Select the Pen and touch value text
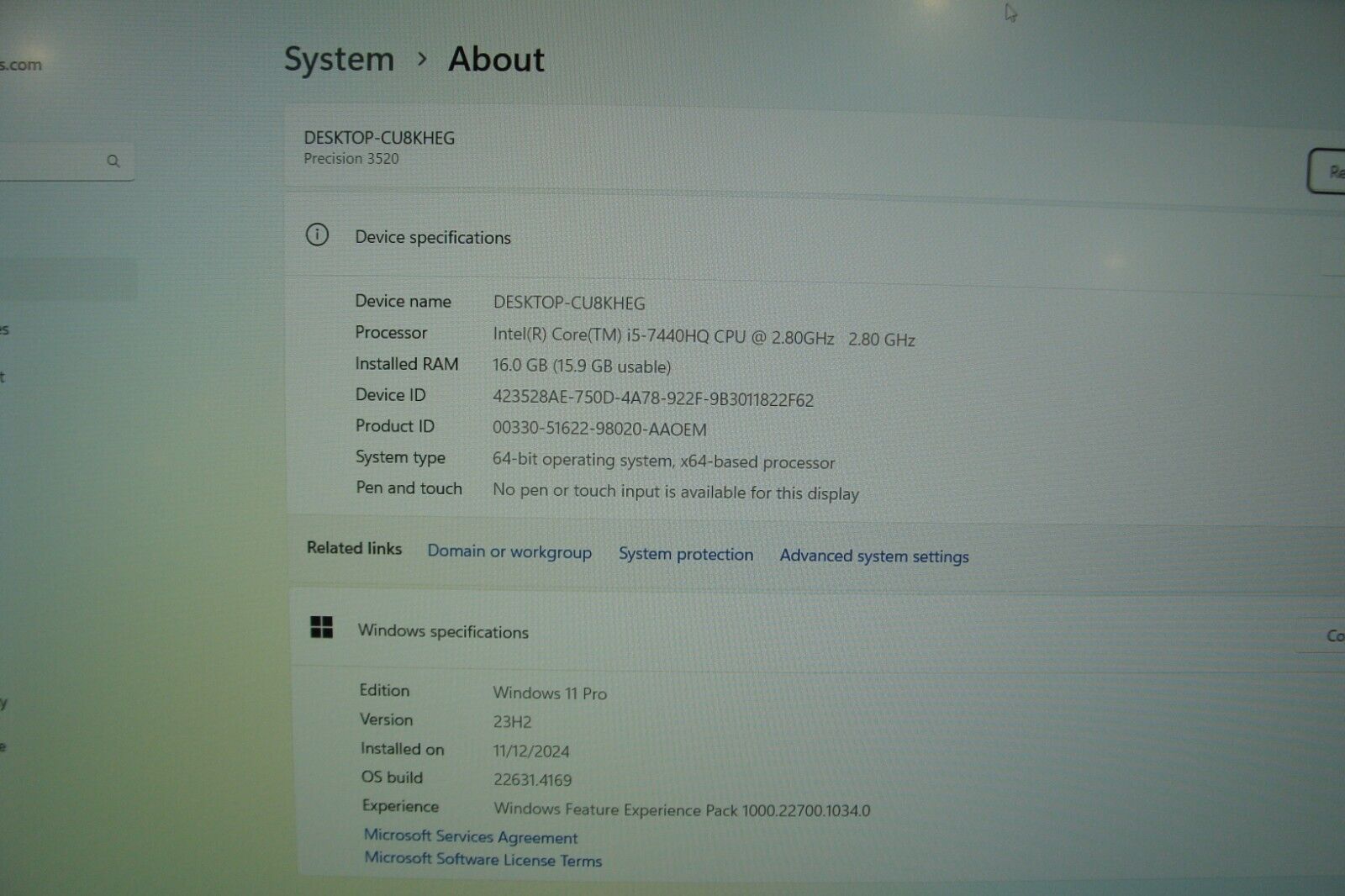The width and height of the screenshot is (1345, 896). coord(676,492)
